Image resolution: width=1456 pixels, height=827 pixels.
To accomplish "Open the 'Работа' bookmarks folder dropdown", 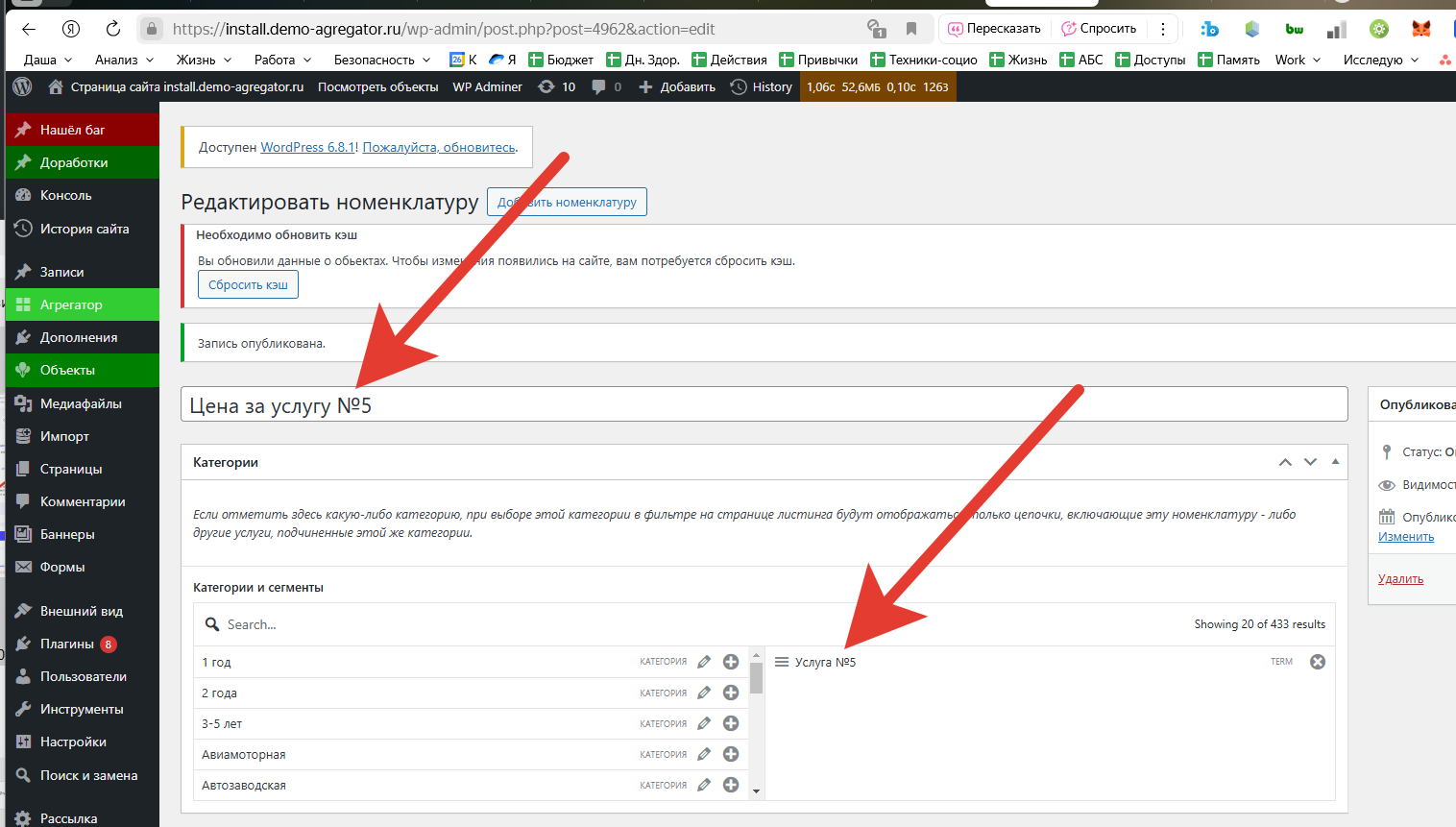I will 282,60.
